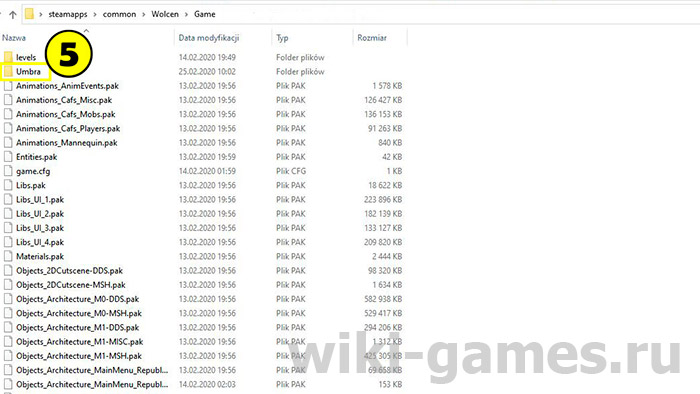The height and width of the screenshot is (394, 700).
Task: Select the Objects_Architecture_M1-MISC.pak file
Action: (x=79, y=342)
